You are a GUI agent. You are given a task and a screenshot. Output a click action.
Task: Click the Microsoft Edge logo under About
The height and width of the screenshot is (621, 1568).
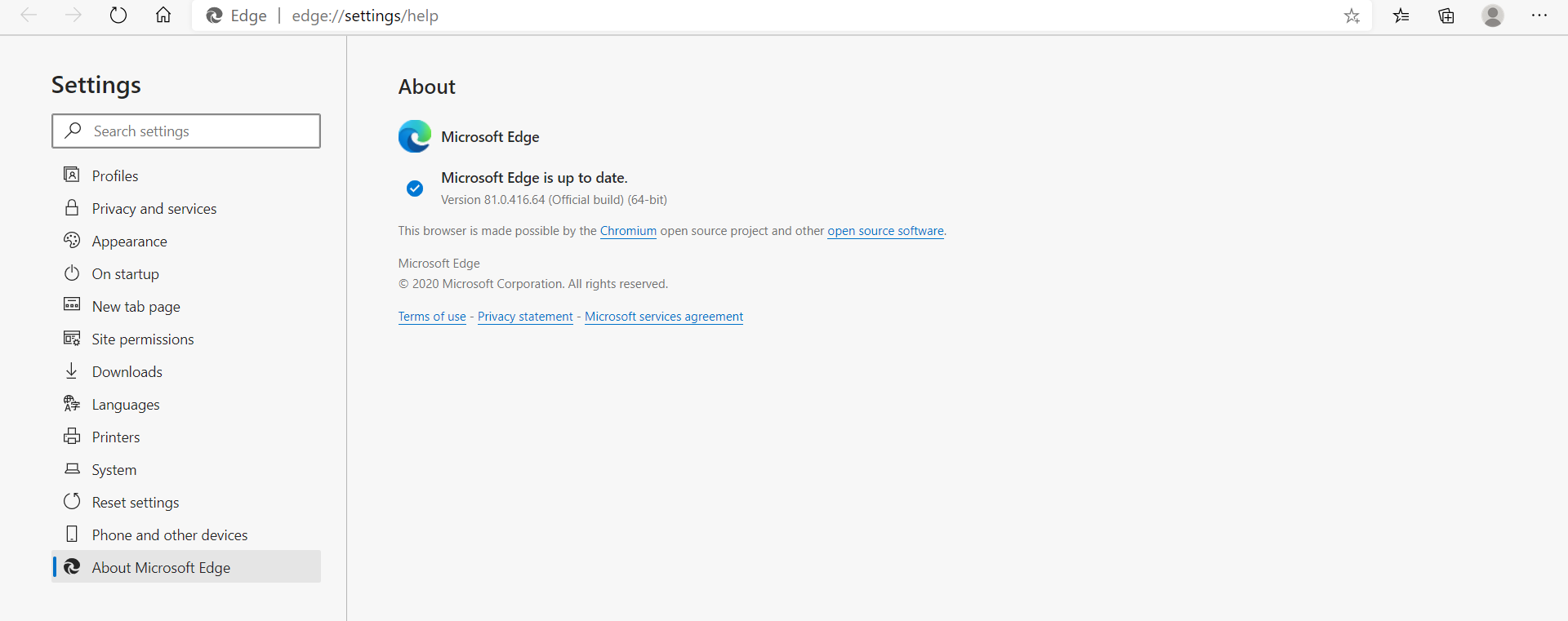pos(415,136)
